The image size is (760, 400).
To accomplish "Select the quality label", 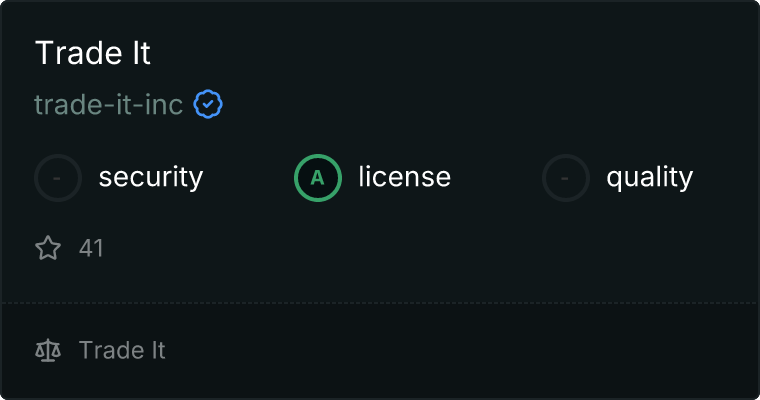I will pyautogui.click(x=649, y=178).
